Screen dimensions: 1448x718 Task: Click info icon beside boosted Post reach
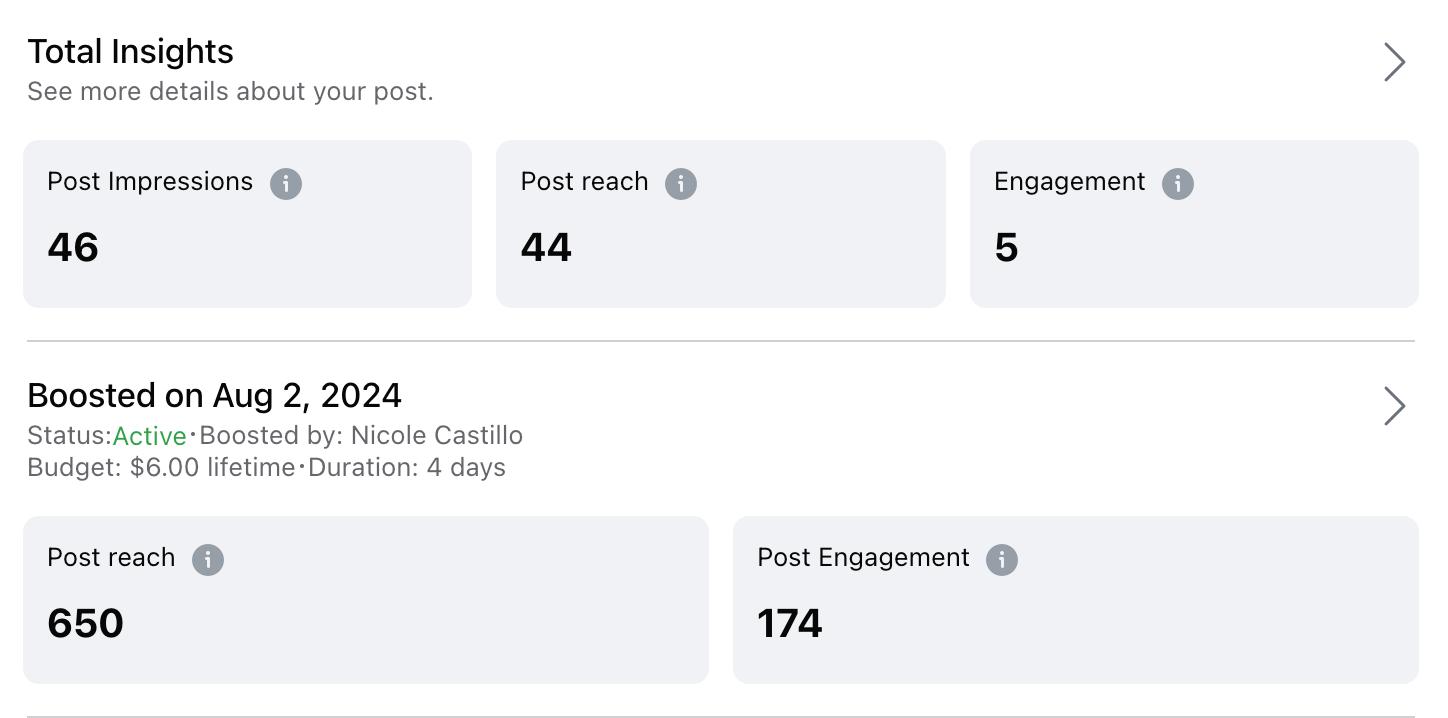[x=208, y=560]
